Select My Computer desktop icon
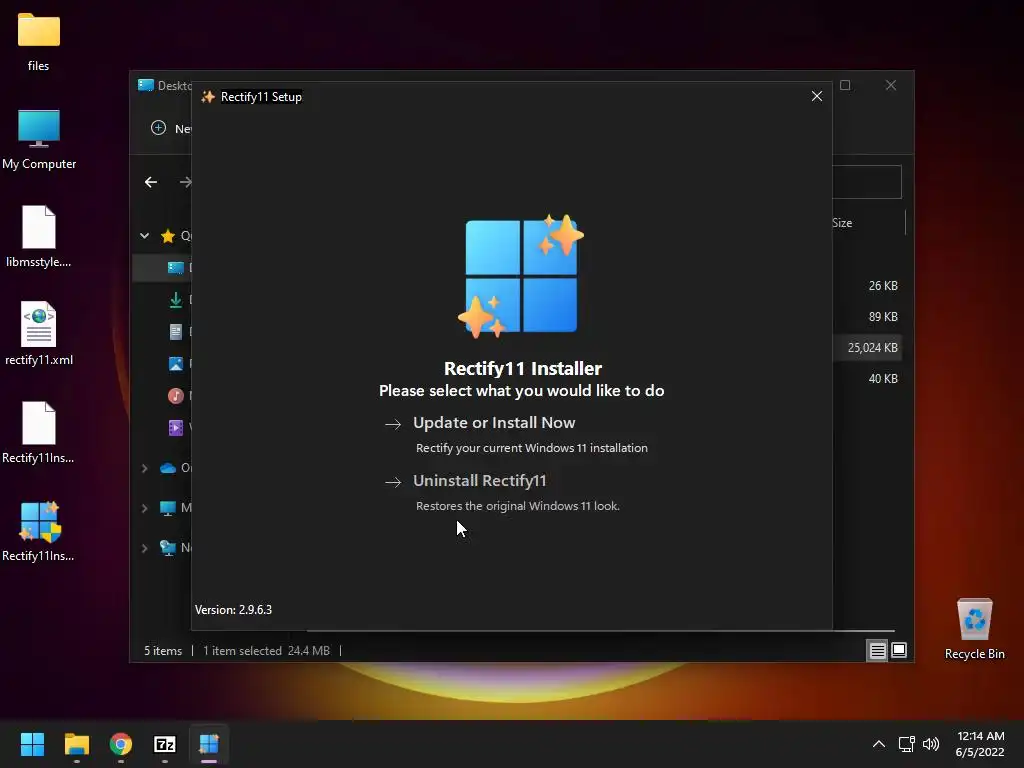 39,139
